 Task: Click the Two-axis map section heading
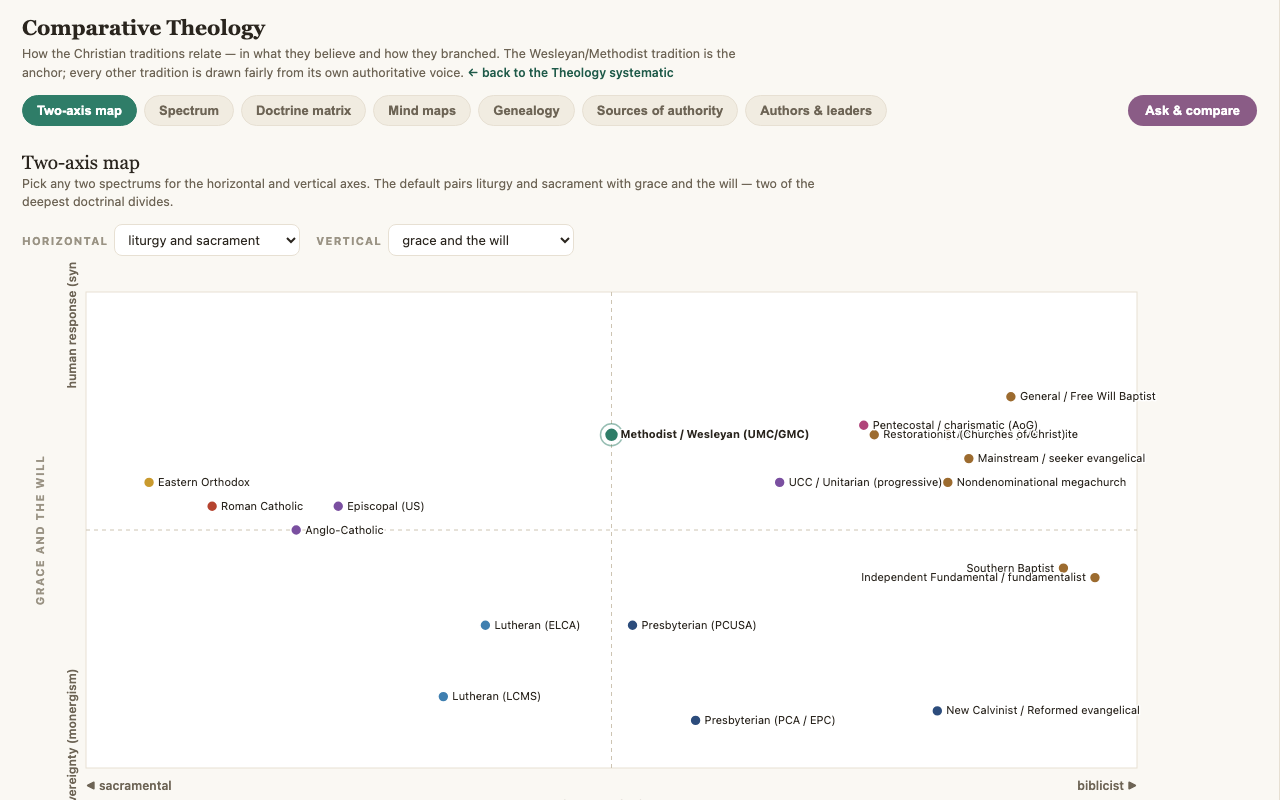click(x=81, y=163)
